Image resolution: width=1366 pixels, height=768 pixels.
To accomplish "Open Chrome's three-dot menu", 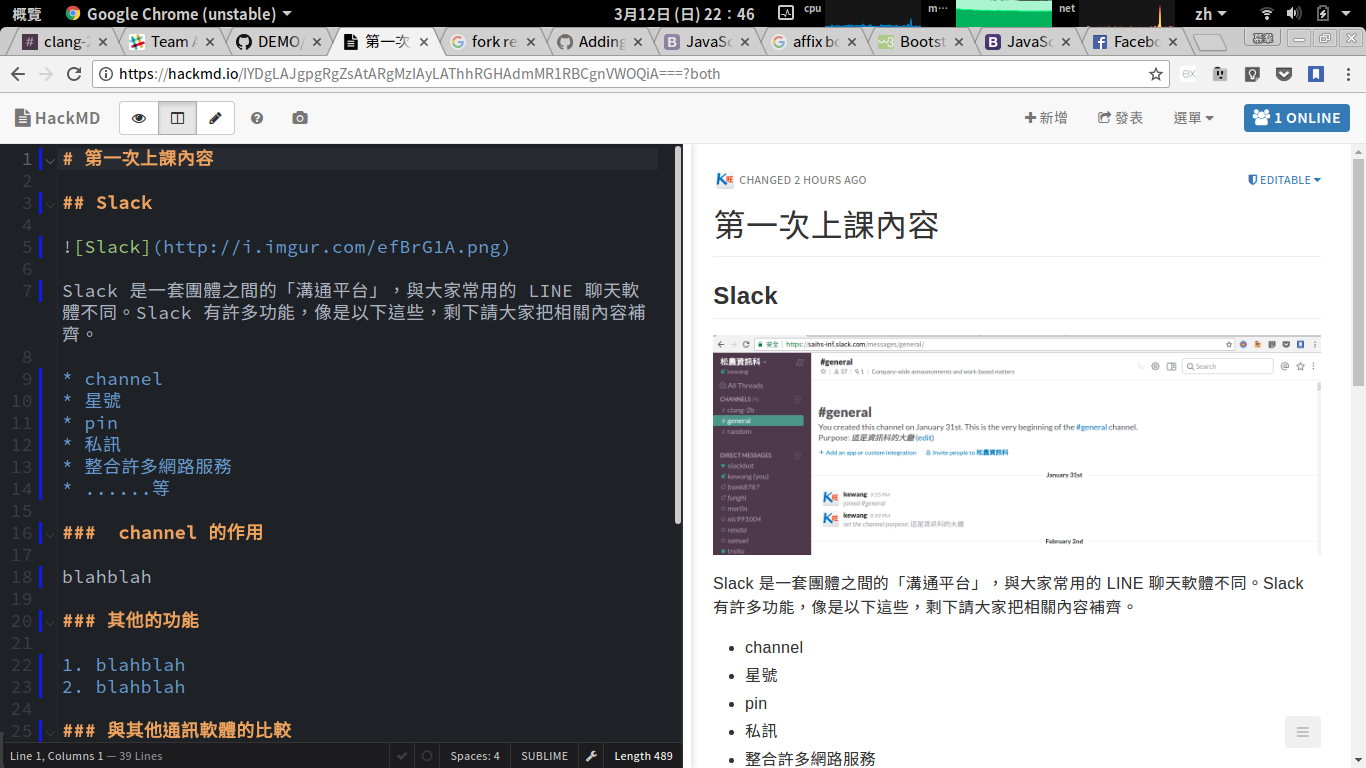I will click(1348, 74).
